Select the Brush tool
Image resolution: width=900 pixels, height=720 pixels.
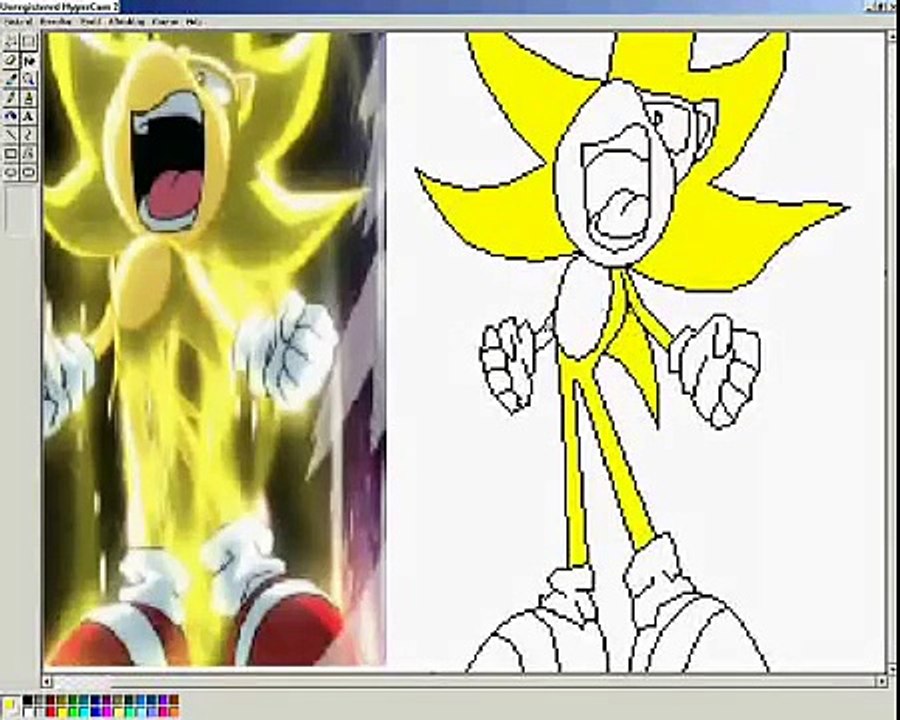click(29, 98)
